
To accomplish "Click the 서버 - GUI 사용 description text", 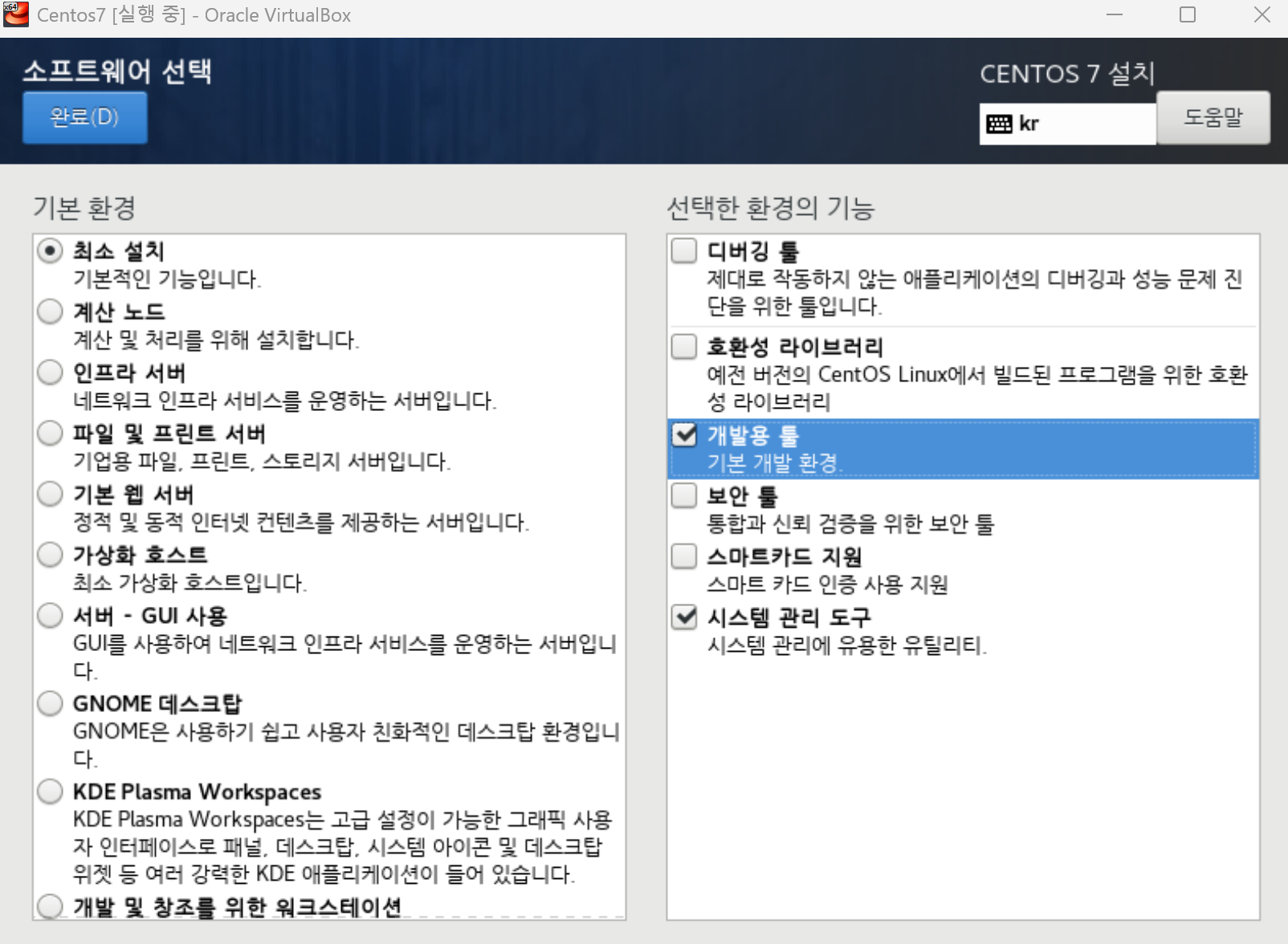I will 345,657.
